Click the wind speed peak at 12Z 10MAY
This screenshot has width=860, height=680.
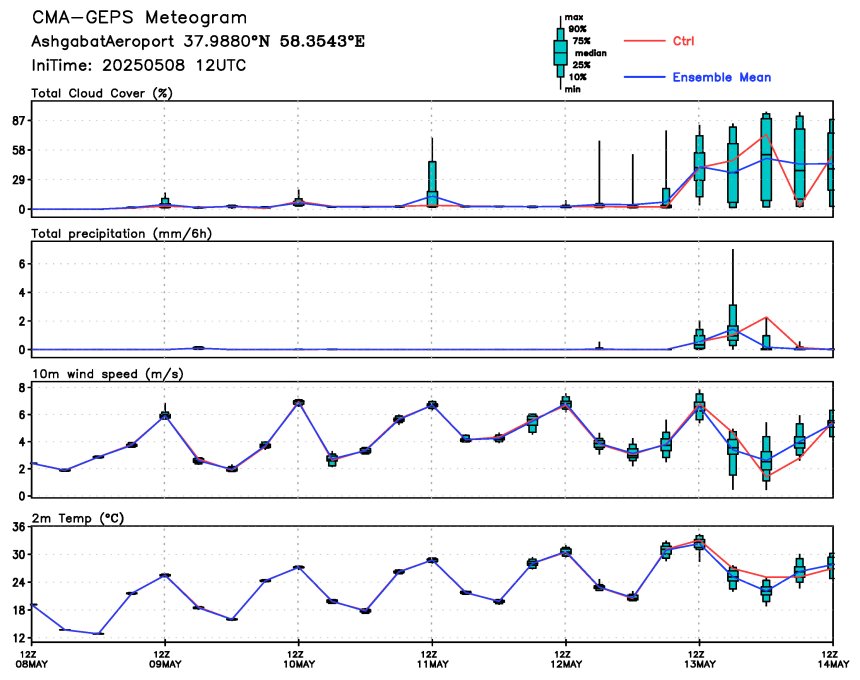(x=298, y=402)
